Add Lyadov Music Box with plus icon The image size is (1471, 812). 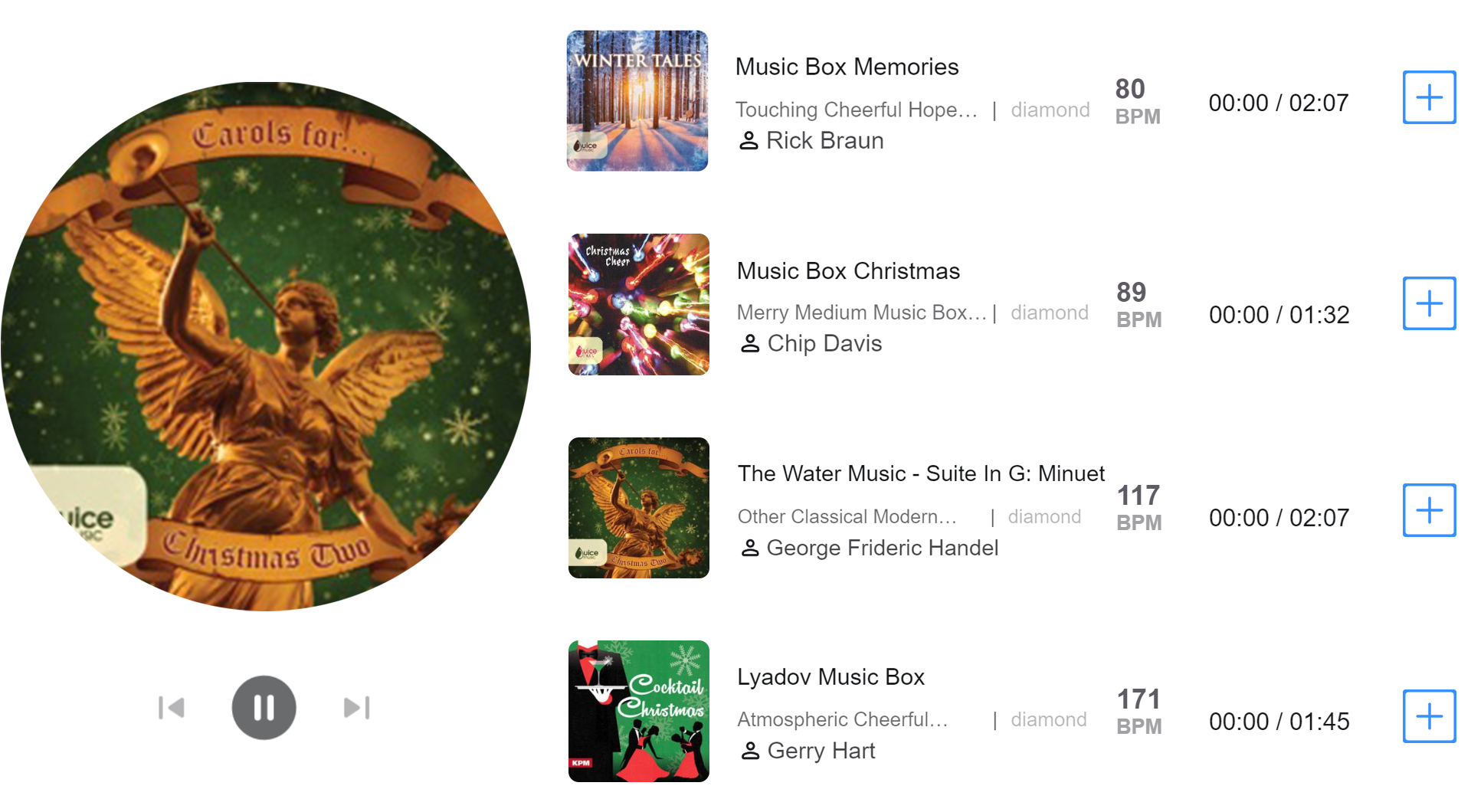[1429, 716]
